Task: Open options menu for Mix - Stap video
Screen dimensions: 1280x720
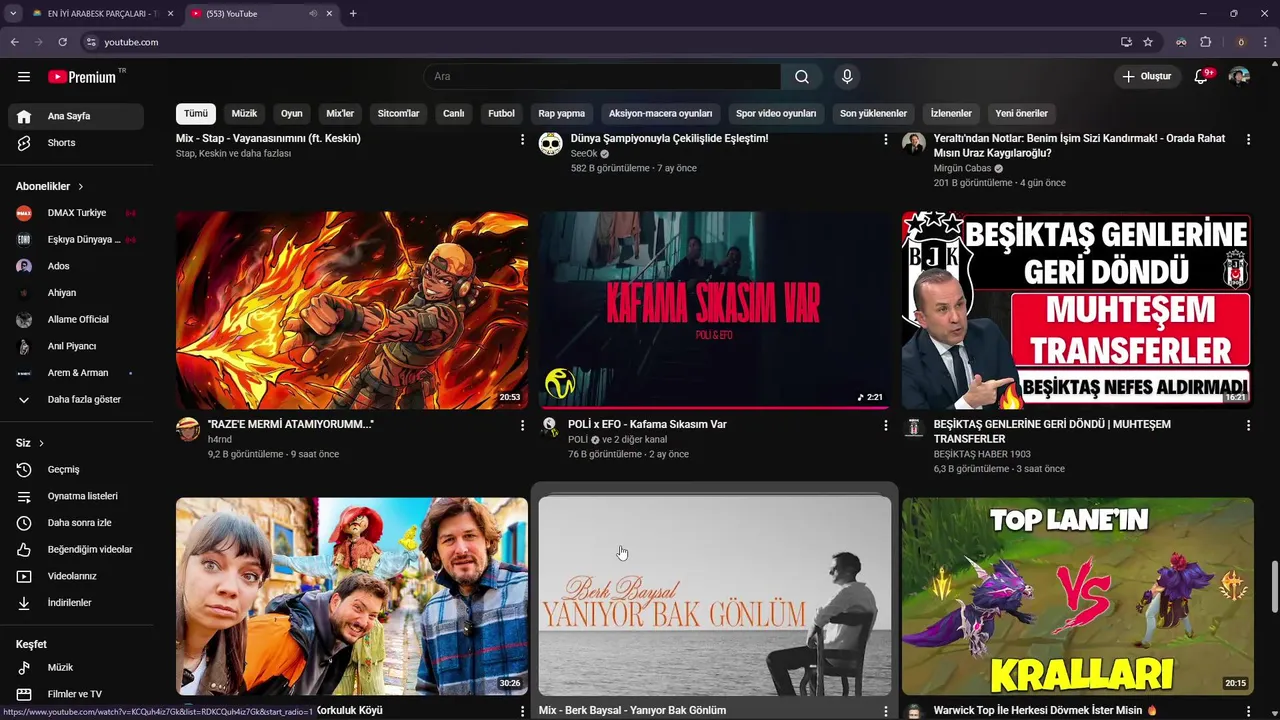Action: point(522,140)
